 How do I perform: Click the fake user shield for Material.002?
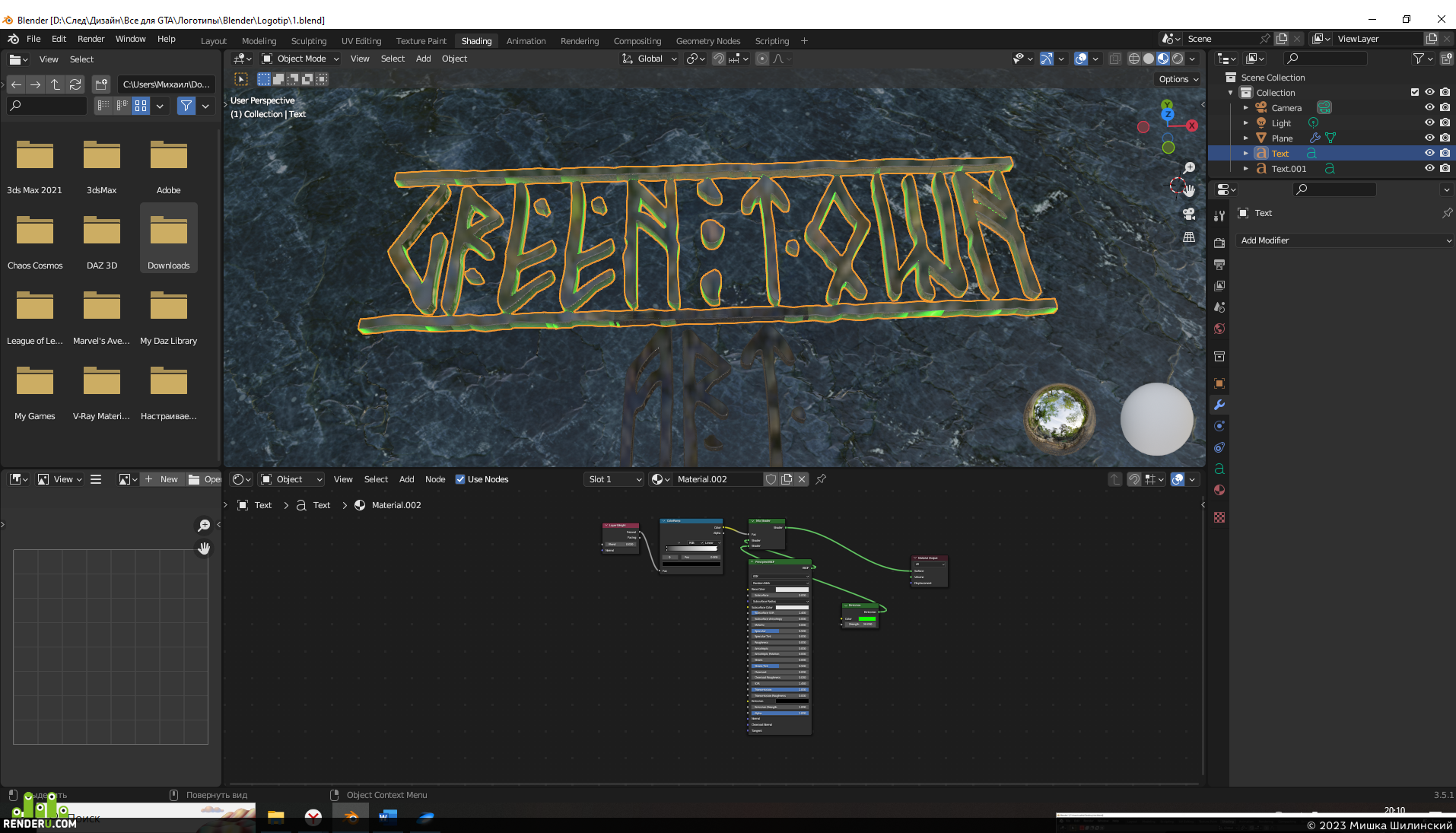pos(771,479)
